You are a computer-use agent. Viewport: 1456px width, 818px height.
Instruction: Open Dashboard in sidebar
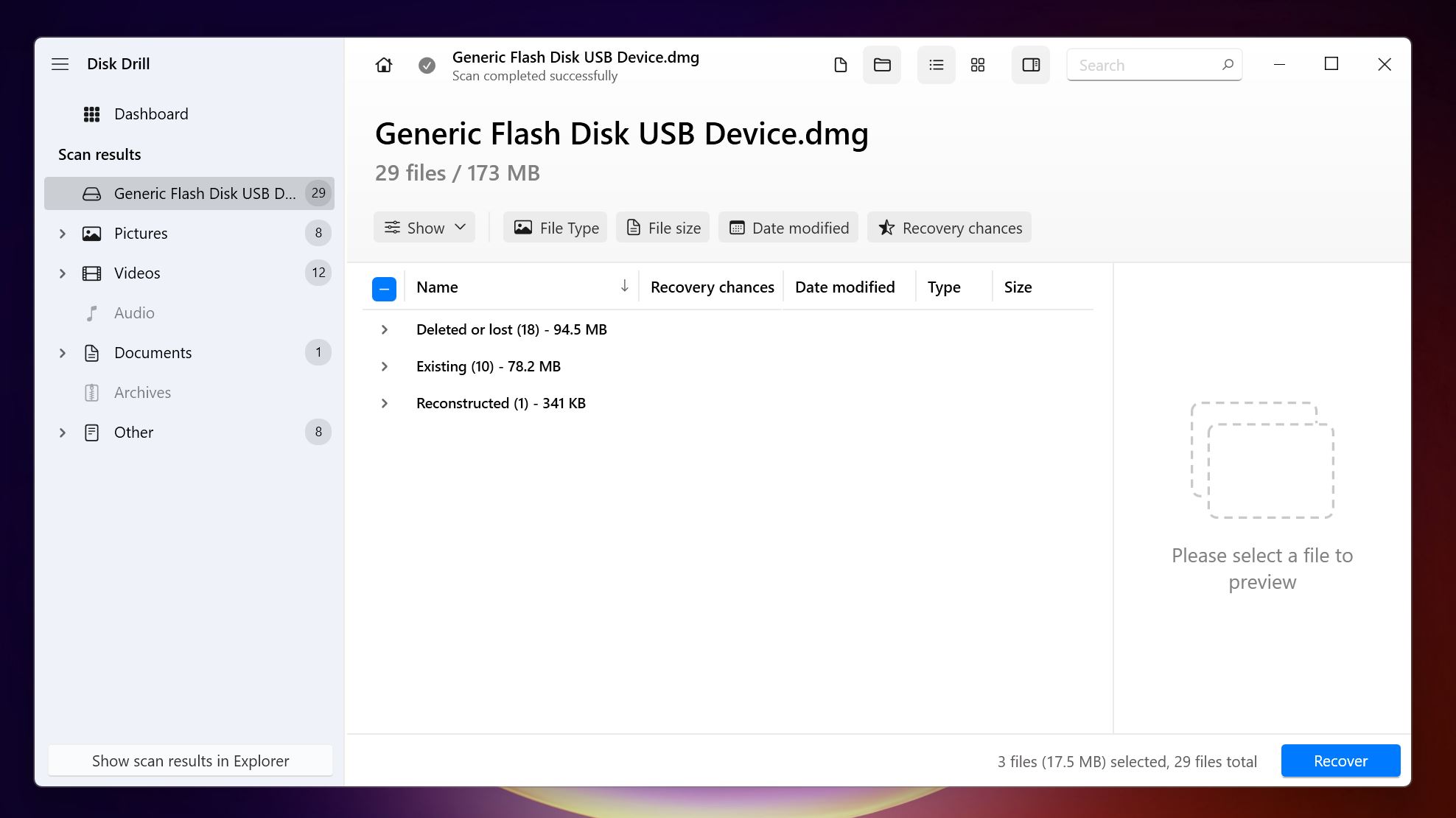pyautogui.click(x=151, y=114)
